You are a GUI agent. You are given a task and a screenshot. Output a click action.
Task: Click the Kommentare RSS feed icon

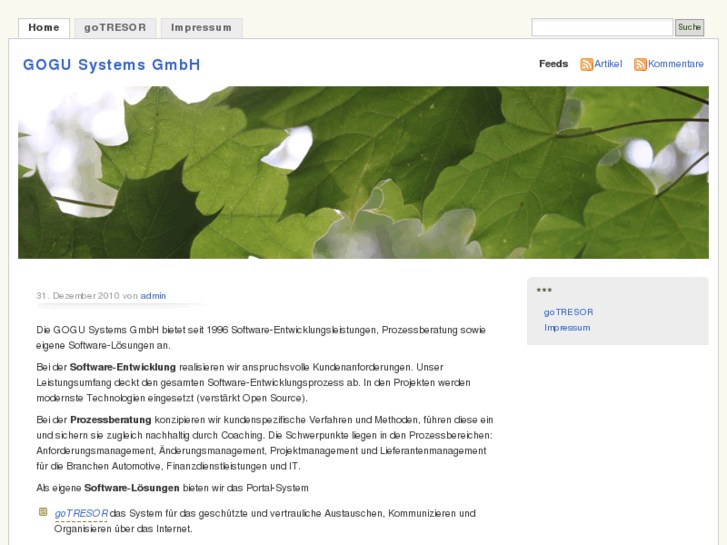point(640,64)
